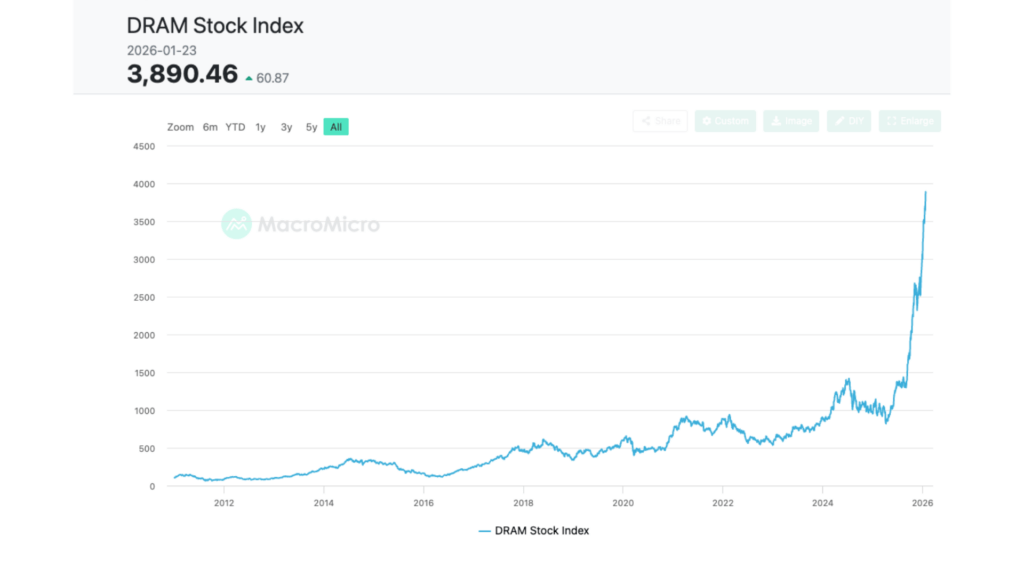Click the chart line peak near 2026
1024x576 pixels.
tap(926, 192)
